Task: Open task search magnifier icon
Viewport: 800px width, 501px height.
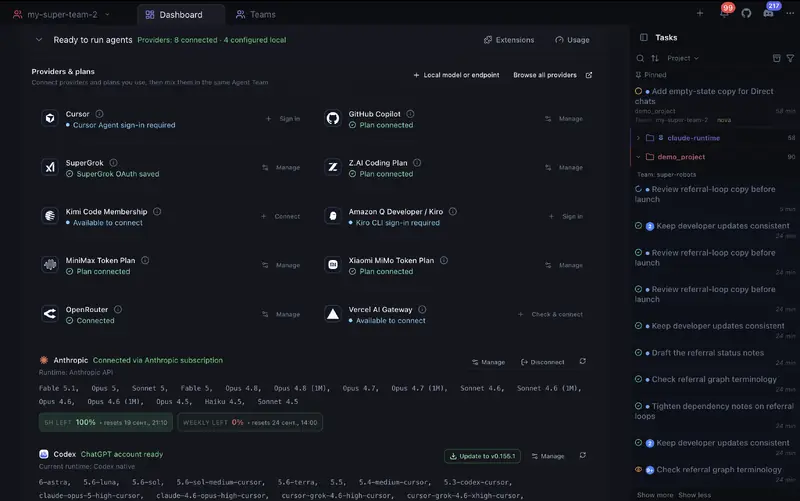Action: 640,58
